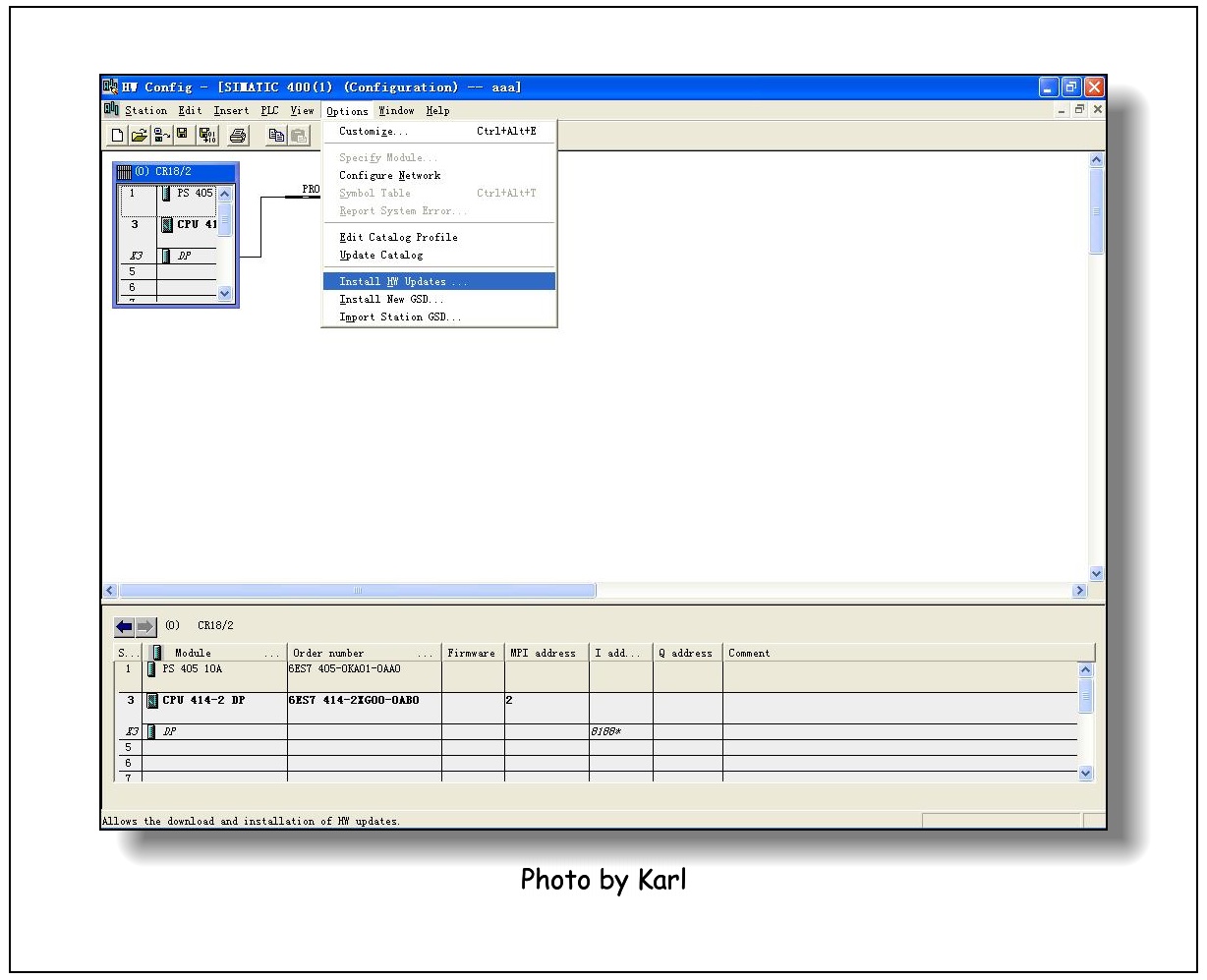Click the Save and Compile toolbar icon
Screen dimensions: 1207x980
pos(206,137)
